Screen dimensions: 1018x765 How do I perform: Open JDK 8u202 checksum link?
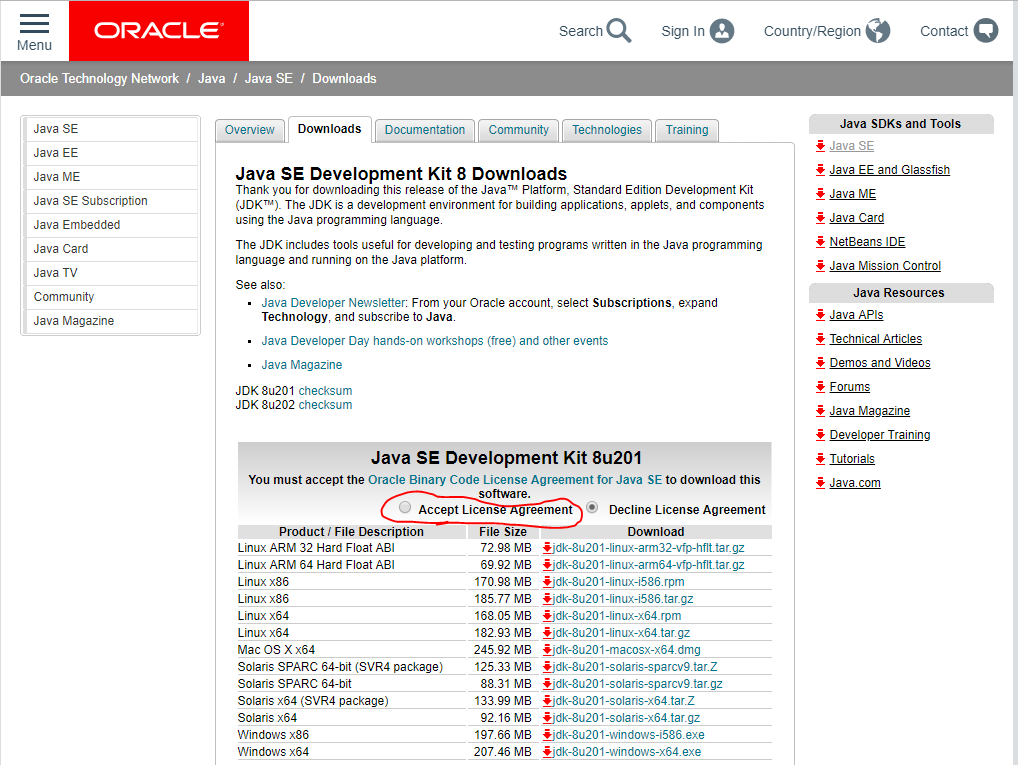click(x=325, y=405)
